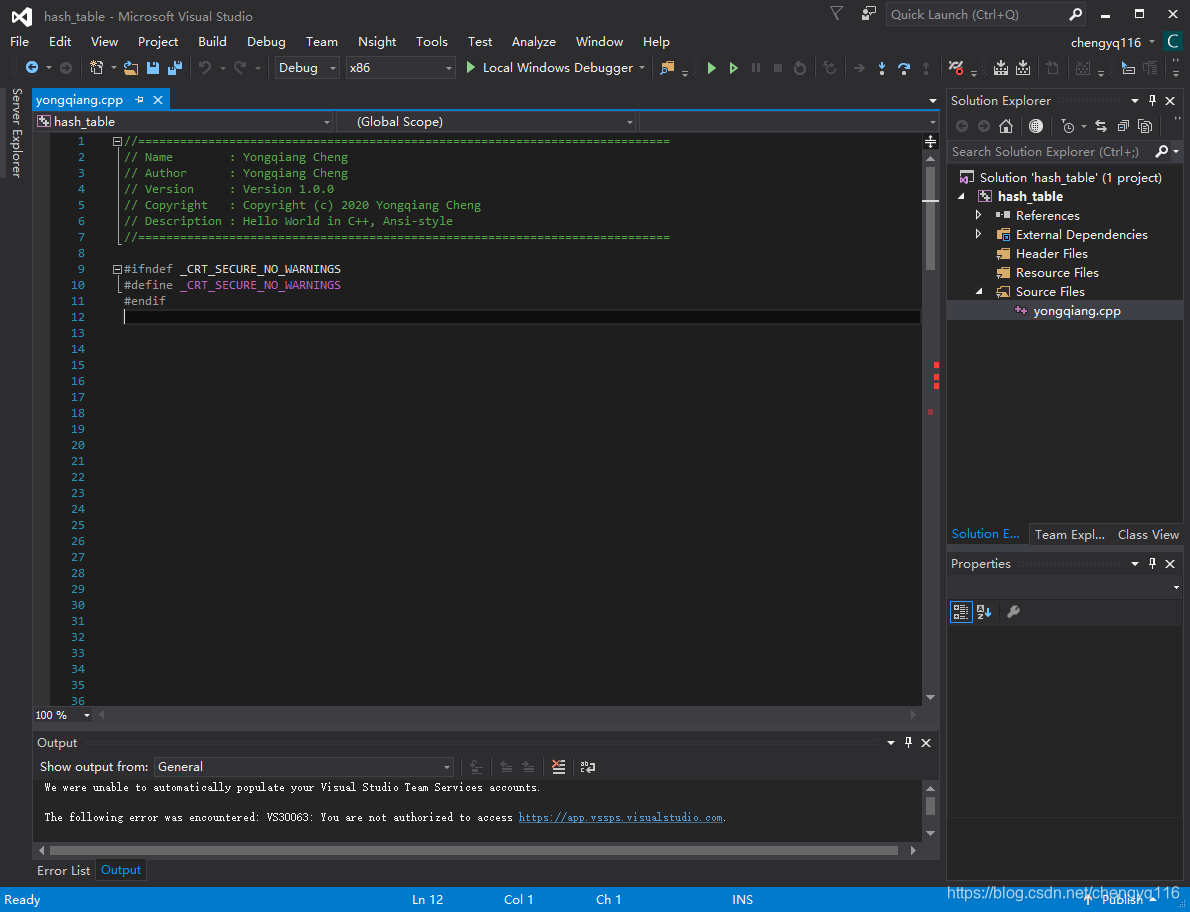Toggle auto-hide pin on Output panel
Image resolution: width=1190 pixels, height=912 pixels.
(908, 742)
